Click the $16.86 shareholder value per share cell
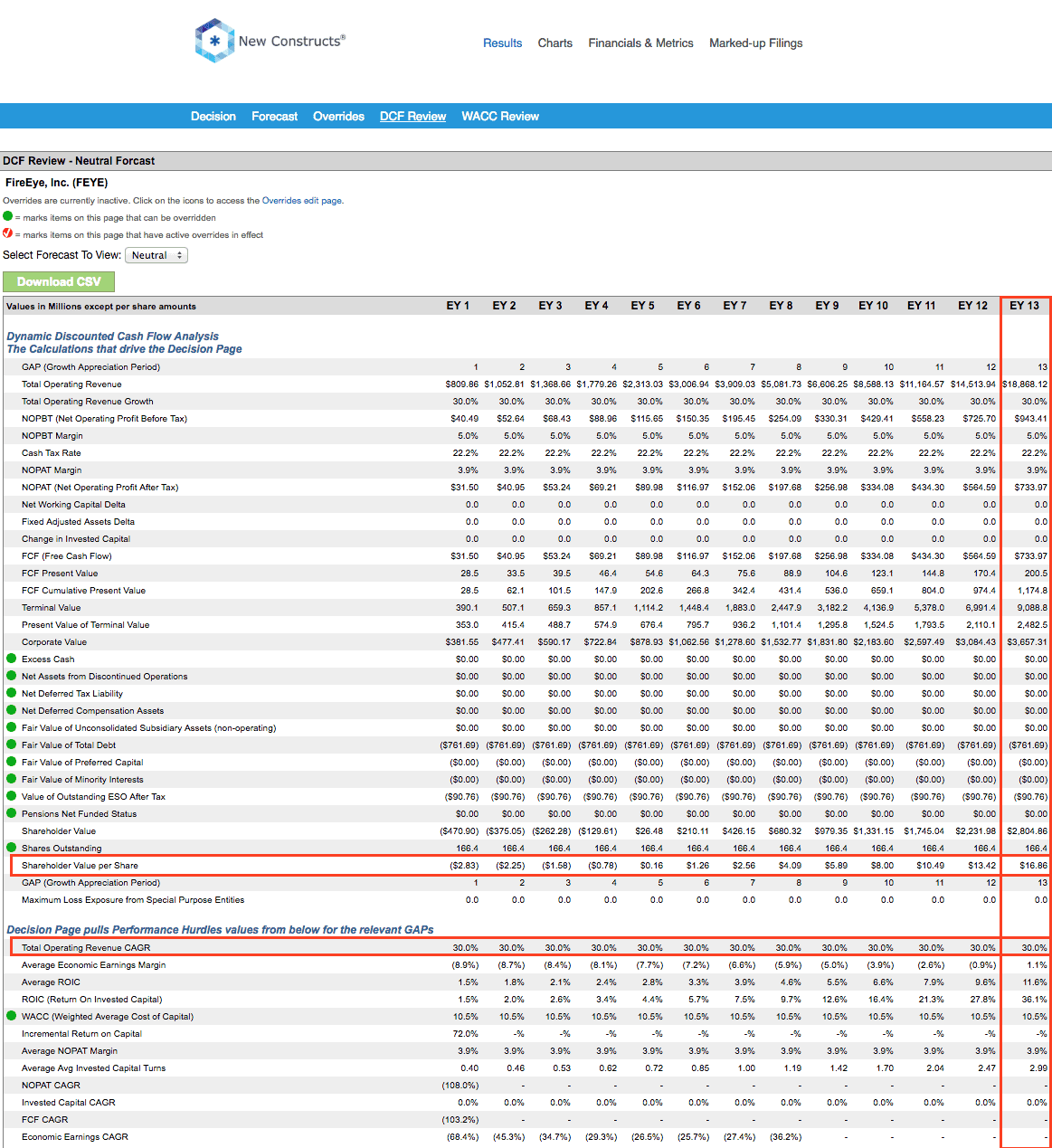1052x1148 pixels. point(1034,866)
